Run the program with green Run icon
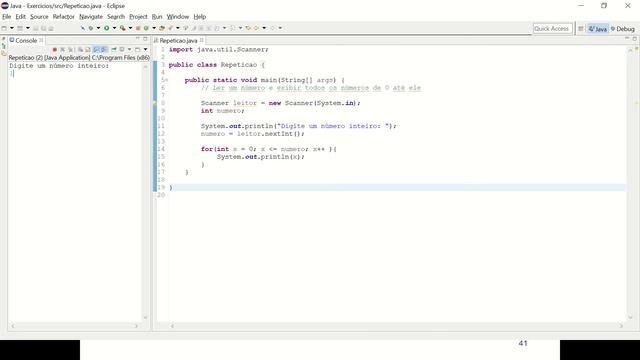Screen dimensions: 640x360 pyautogui.click(x=107, y=28)
